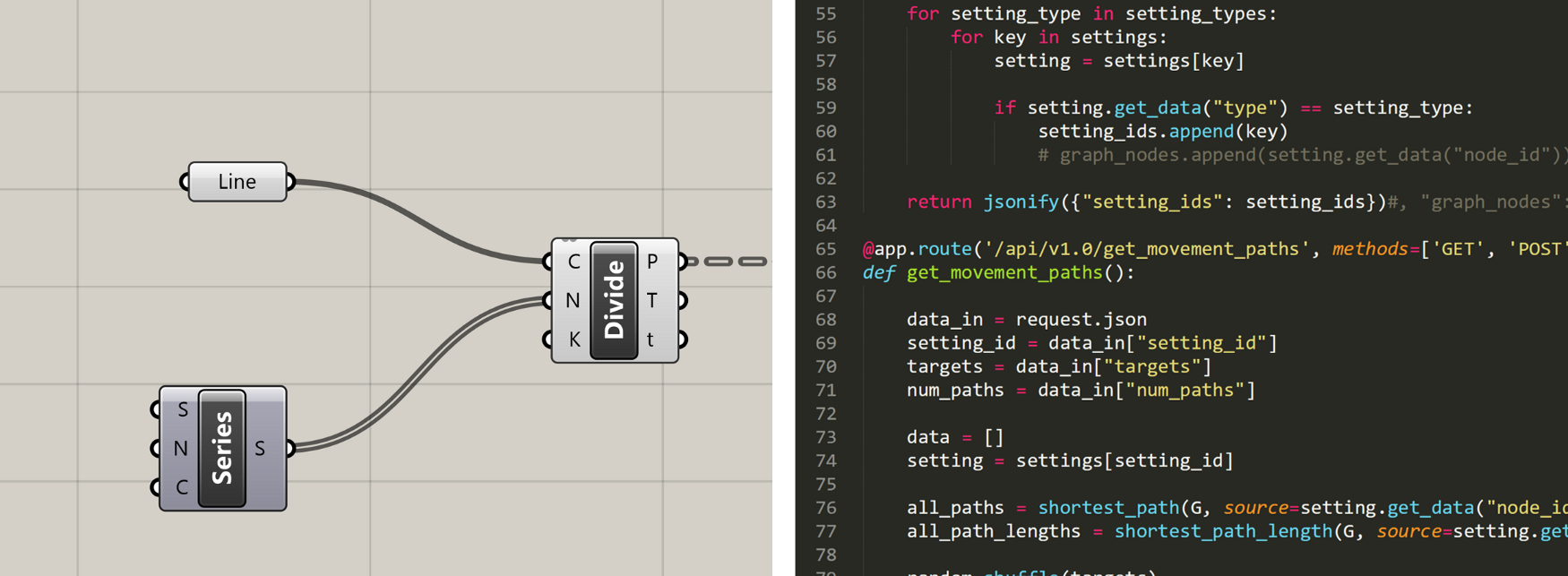Screen dimensions: 1568x576
Task: Click the S output of Series
Action: pos(260,448)
